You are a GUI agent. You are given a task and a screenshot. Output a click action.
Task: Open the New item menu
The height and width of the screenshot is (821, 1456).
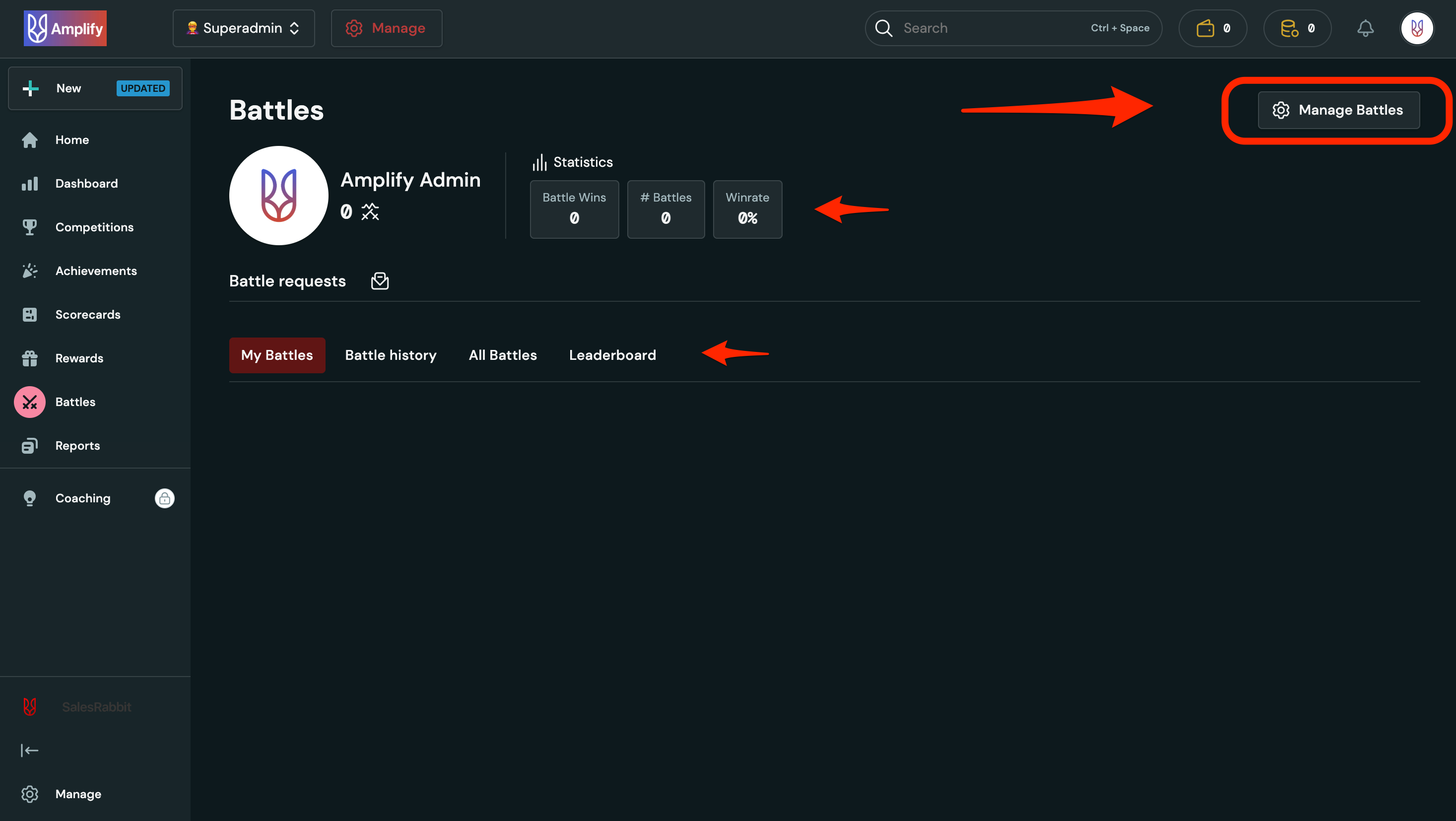pyautogui.click(x=68, y=88)
